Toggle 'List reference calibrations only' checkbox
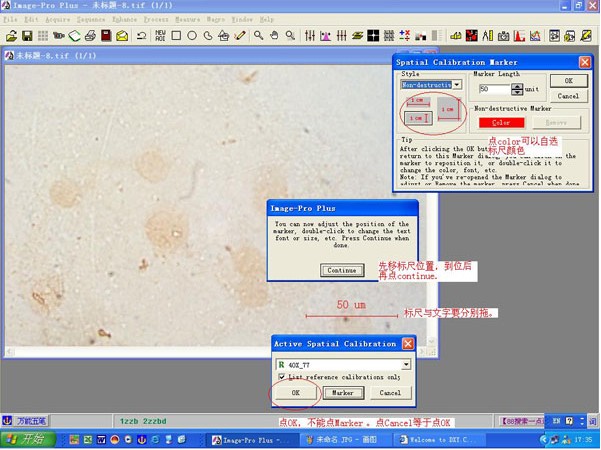This screenshot has width=601, height=450. coord(282,377)
